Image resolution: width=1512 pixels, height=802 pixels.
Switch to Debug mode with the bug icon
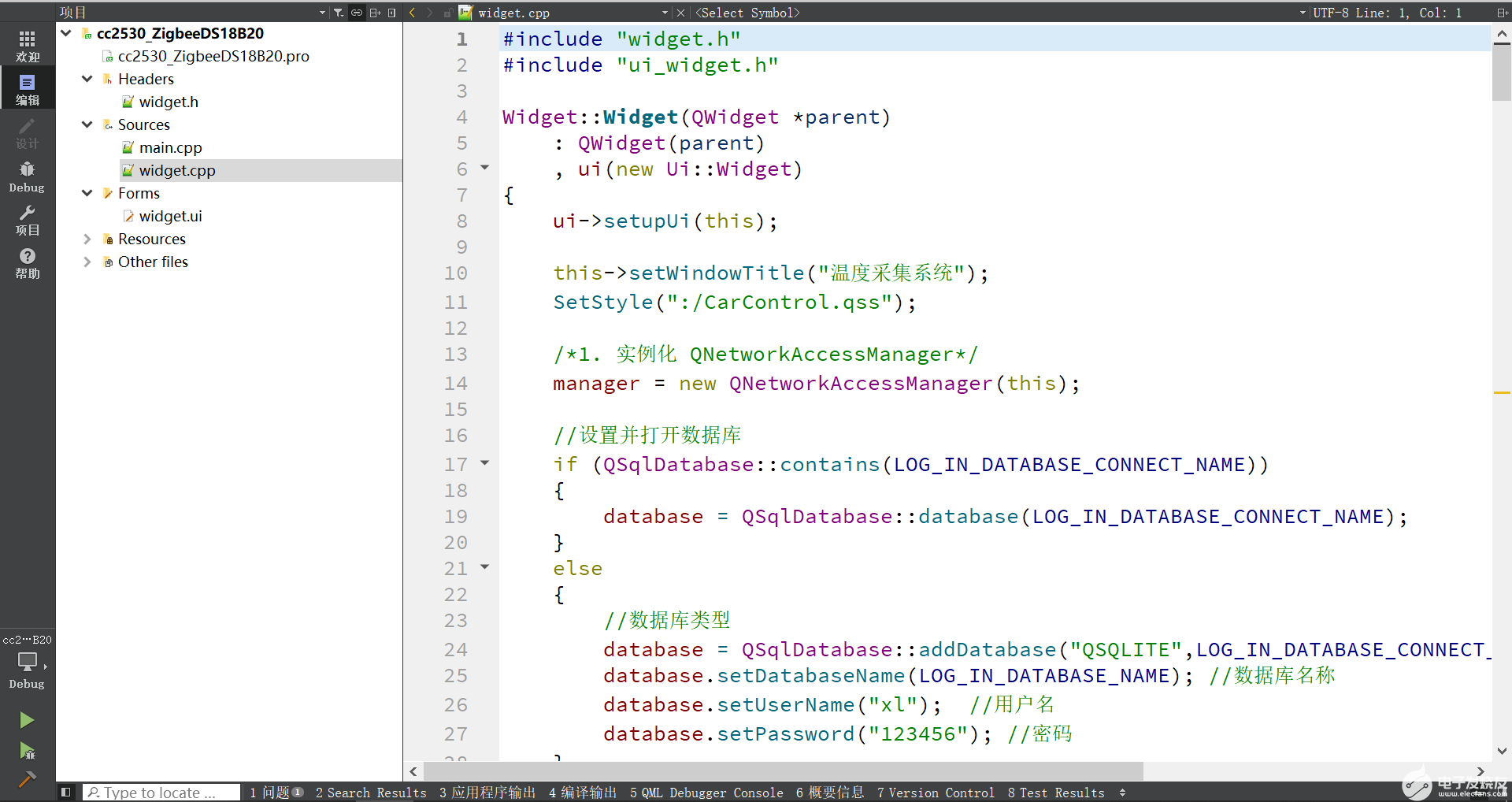coord(28,176)
